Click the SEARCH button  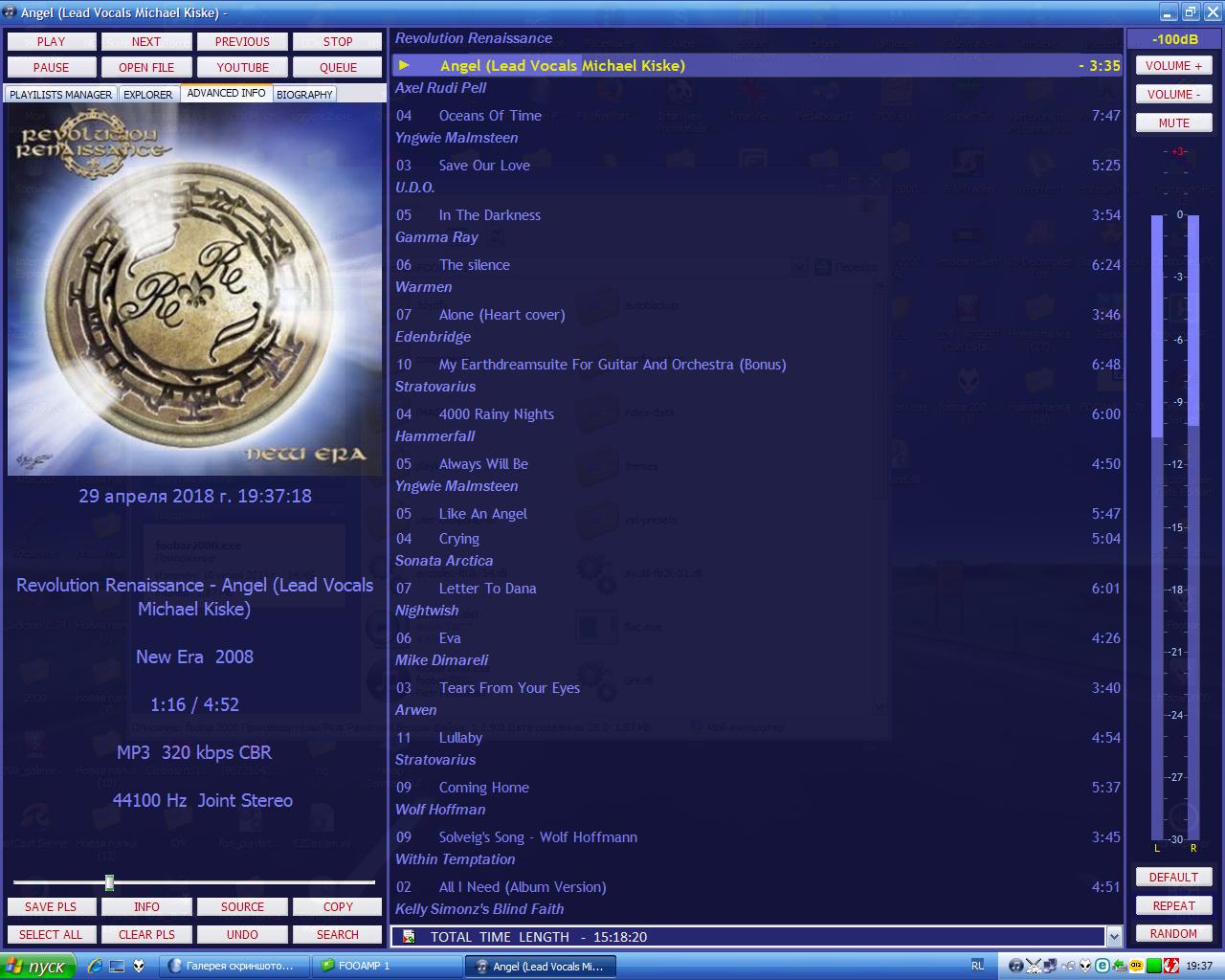(338, 934)
